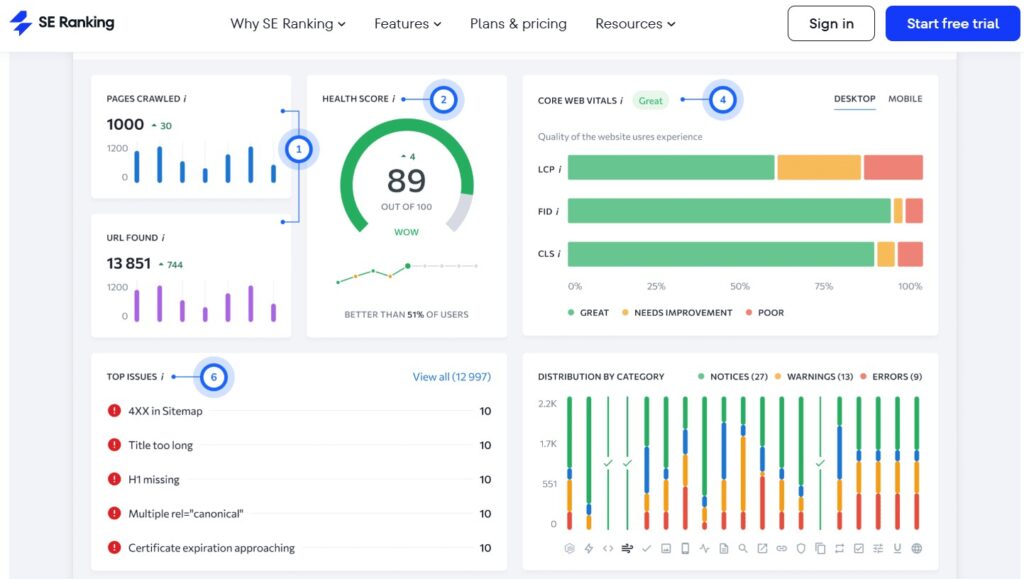Click the globe category icon

point(916,548)
